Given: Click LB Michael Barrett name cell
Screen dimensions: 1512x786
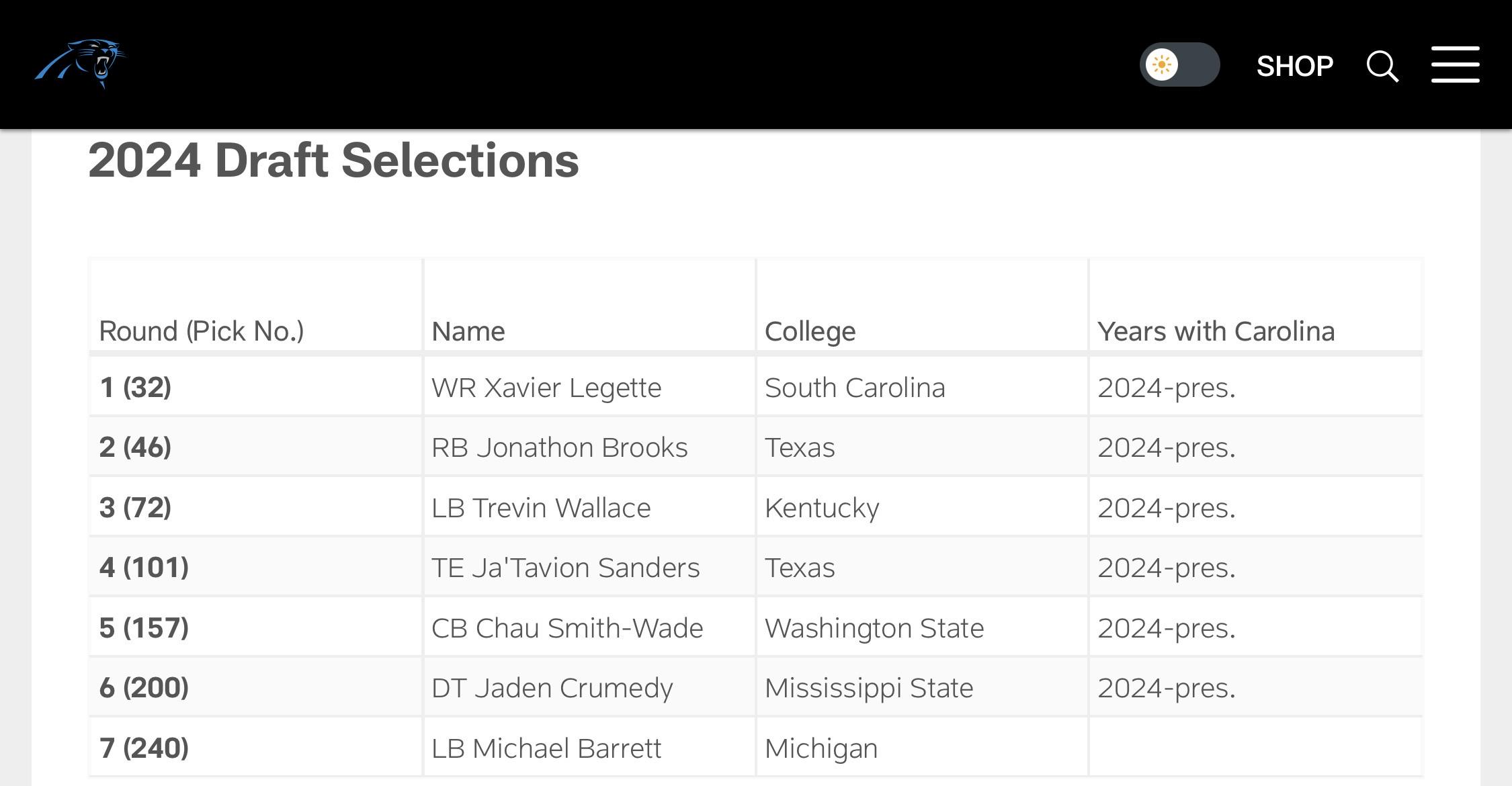Looking at the screenshot, I should pyautogui.click(x=589, y=748).
